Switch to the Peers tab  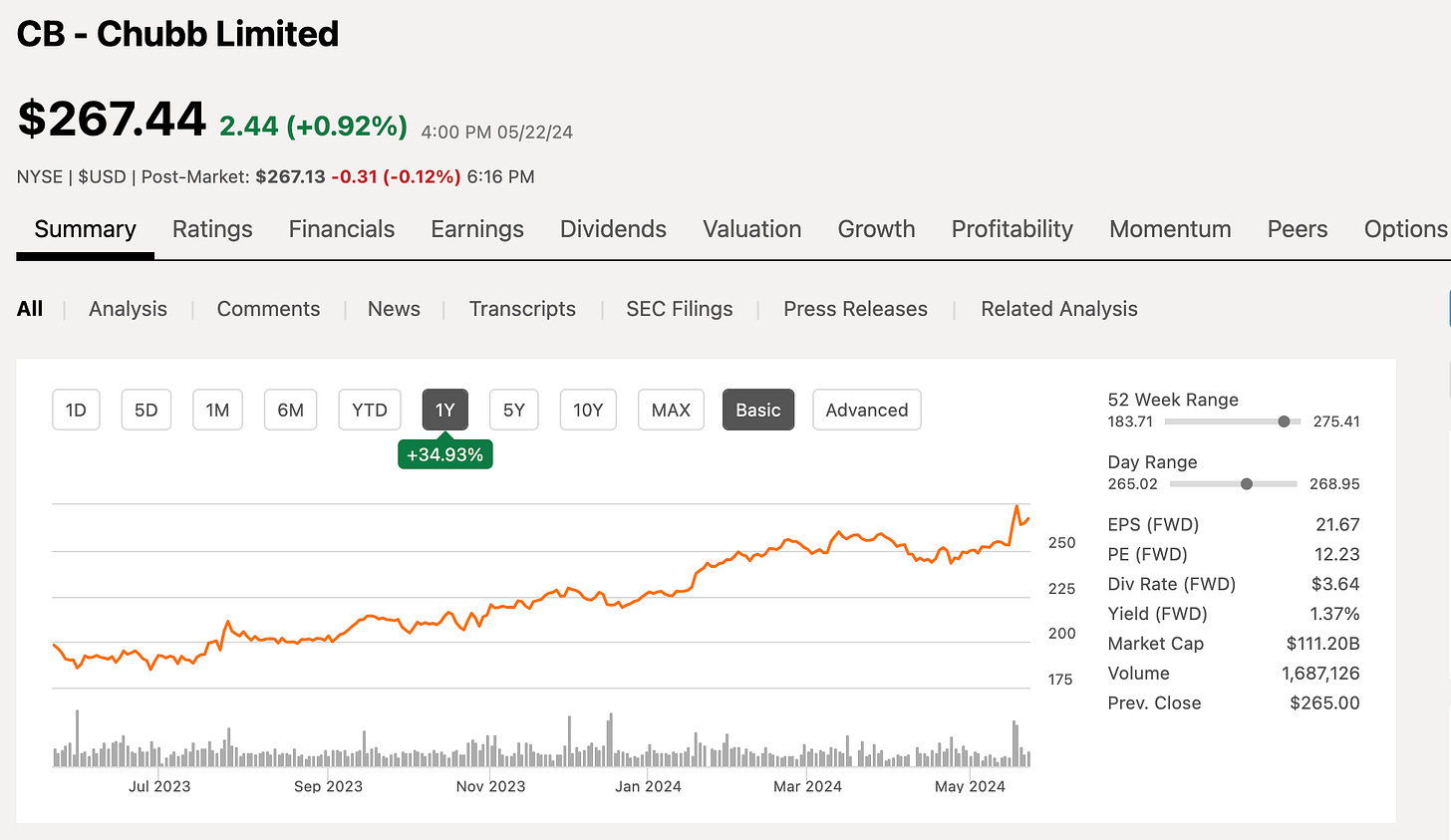click(1298, 229)
